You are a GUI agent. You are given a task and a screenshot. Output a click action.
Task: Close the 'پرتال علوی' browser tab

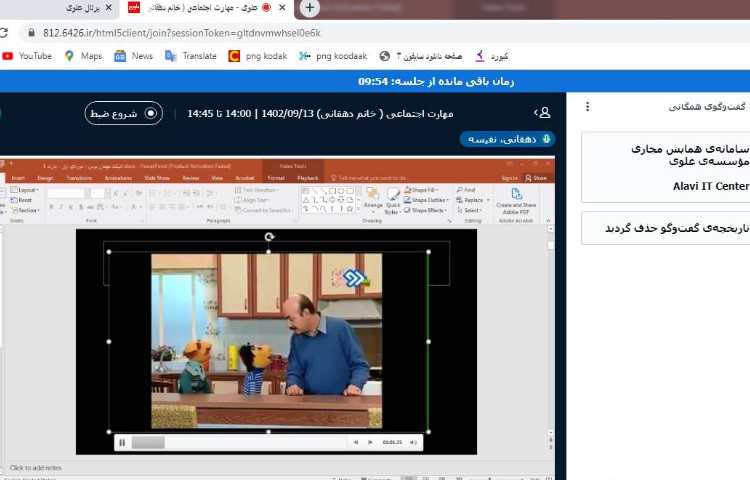pos(109,8)
